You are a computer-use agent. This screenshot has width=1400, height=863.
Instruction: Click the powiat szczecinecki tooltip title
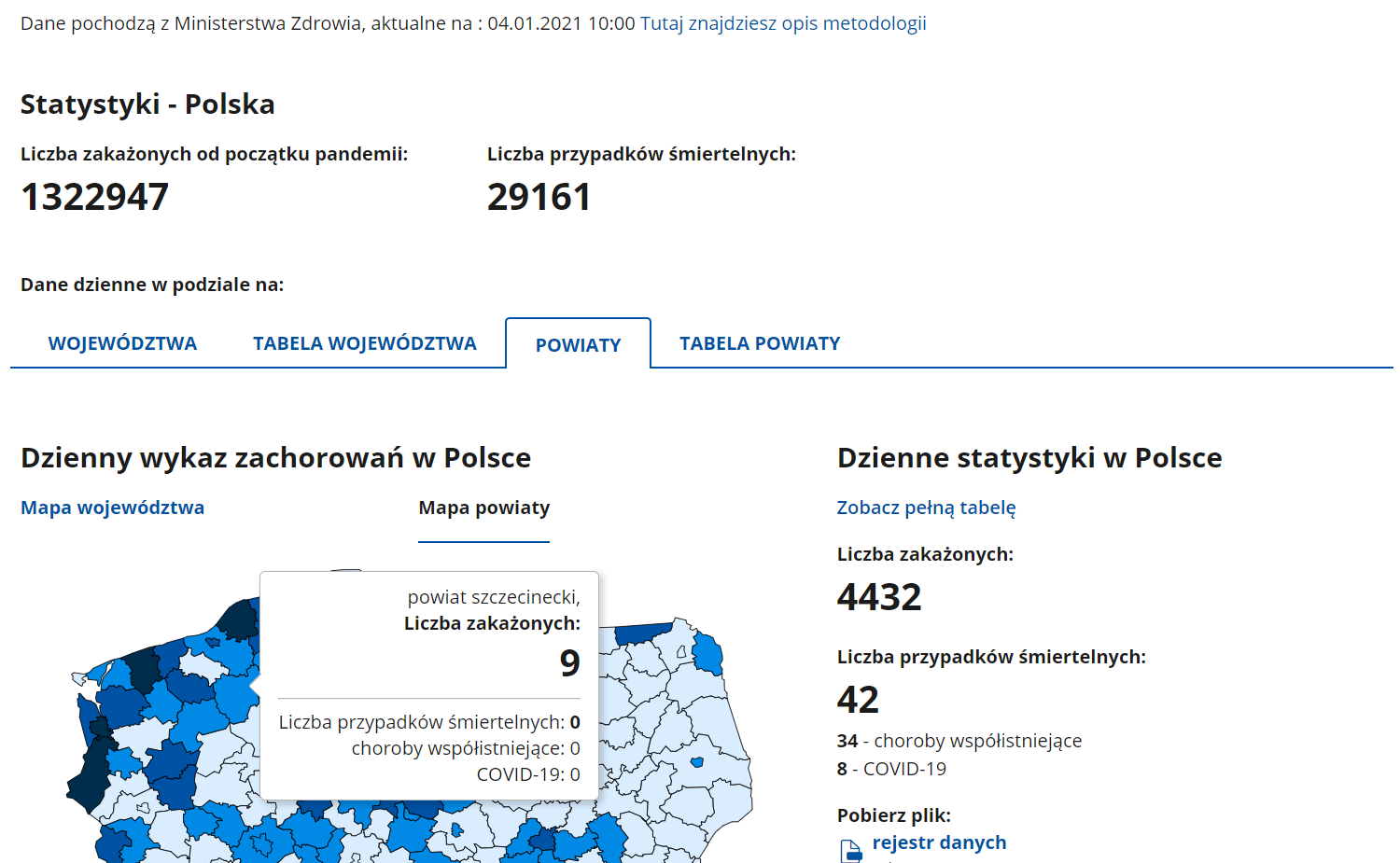(x=494, y=597)
